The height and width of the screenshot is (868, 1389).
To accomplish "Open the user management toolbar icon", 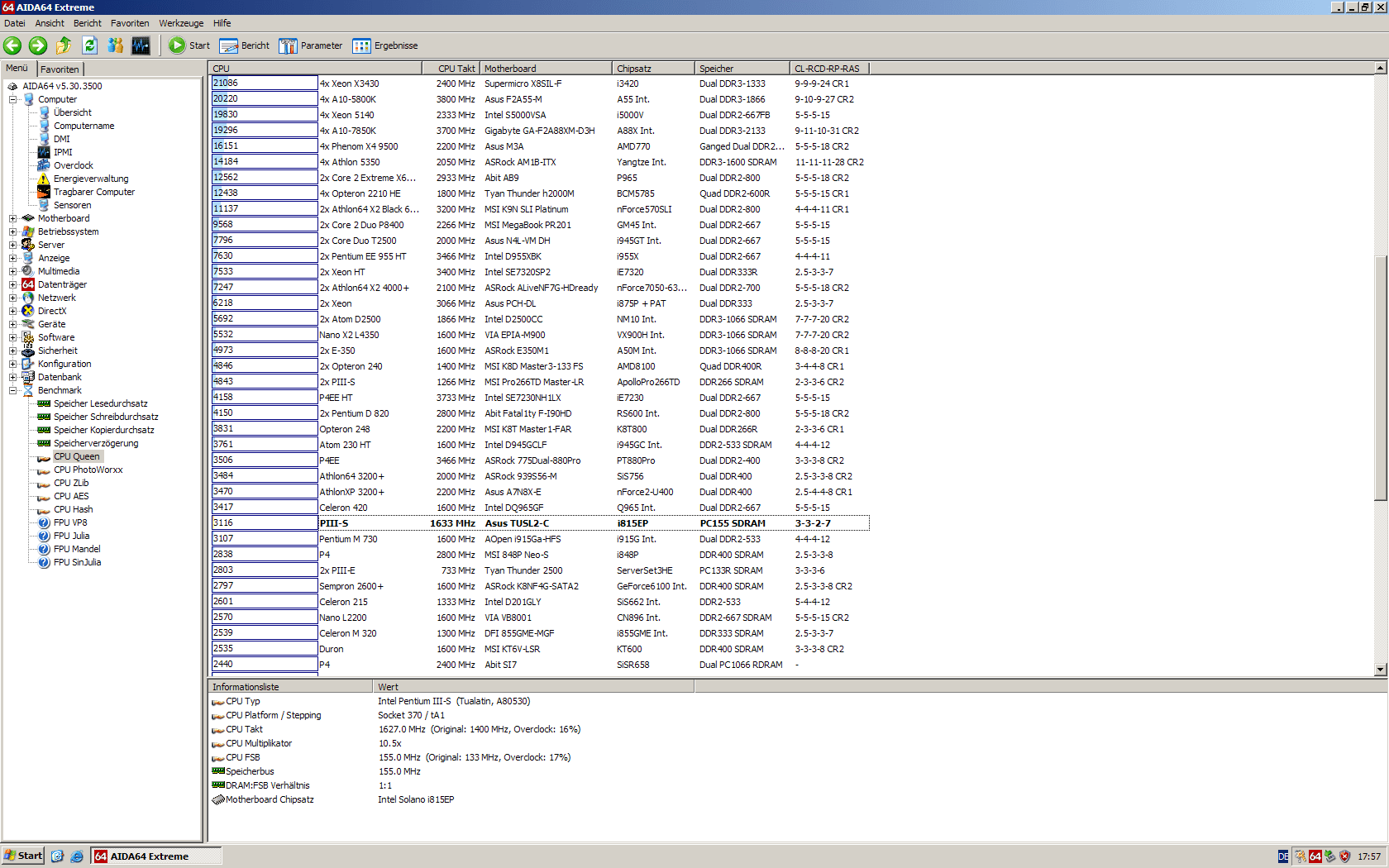I will point(116,45).
